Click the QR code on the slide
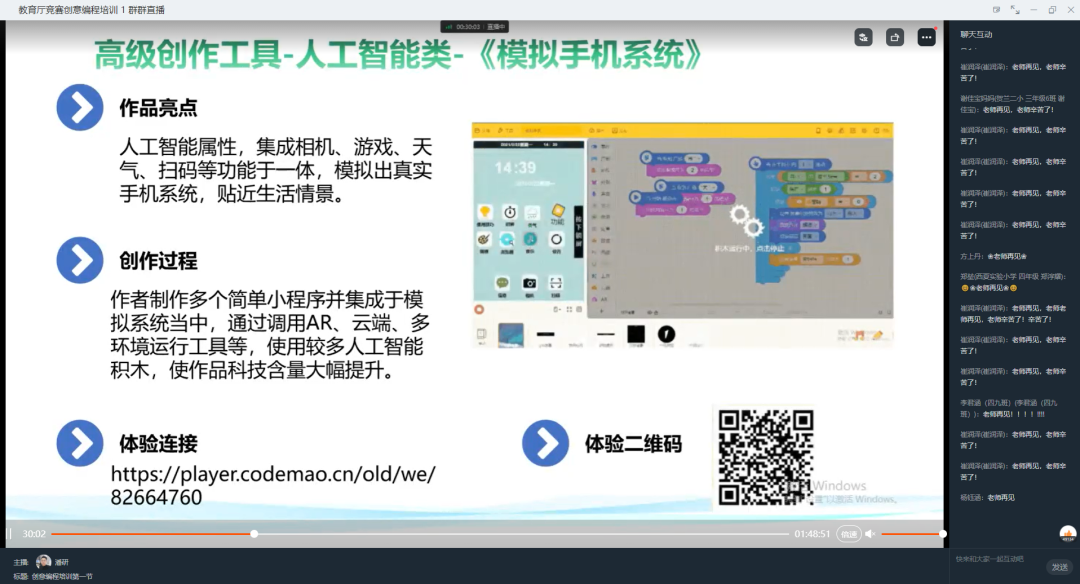1080x584 pixels. [763, 455]
